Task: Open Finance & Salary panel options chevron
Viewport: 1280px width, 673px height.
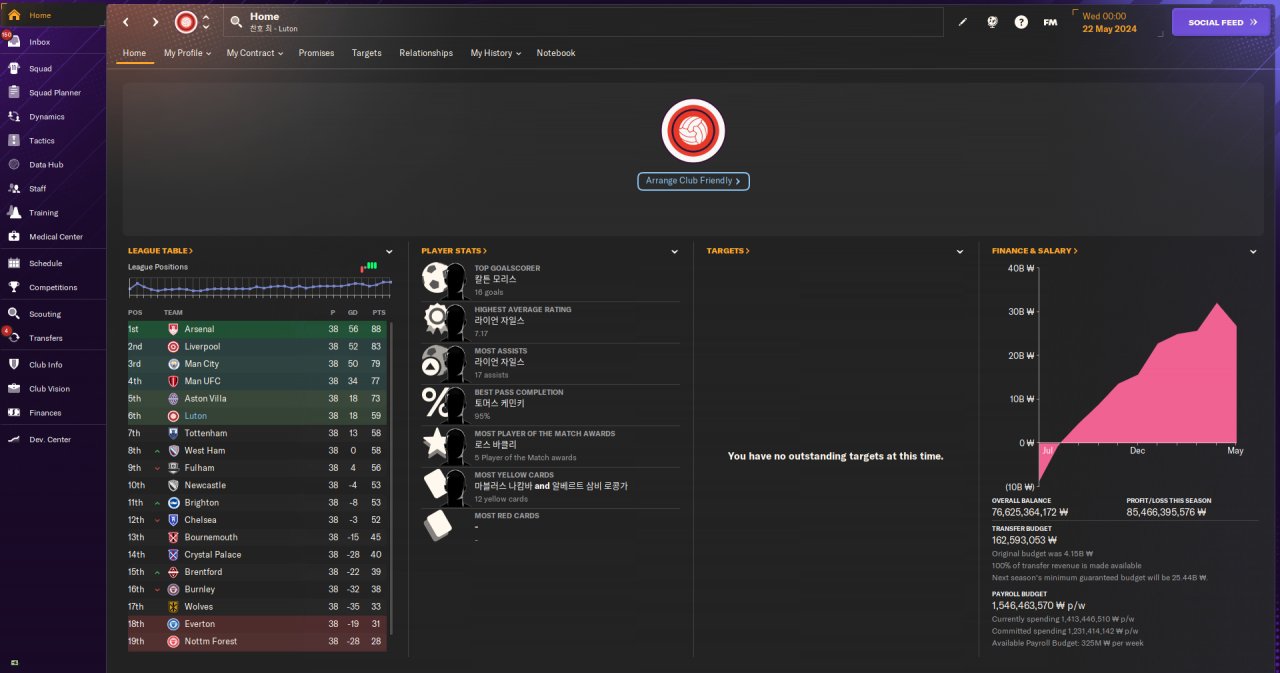Action: [x=1253, y=252]
